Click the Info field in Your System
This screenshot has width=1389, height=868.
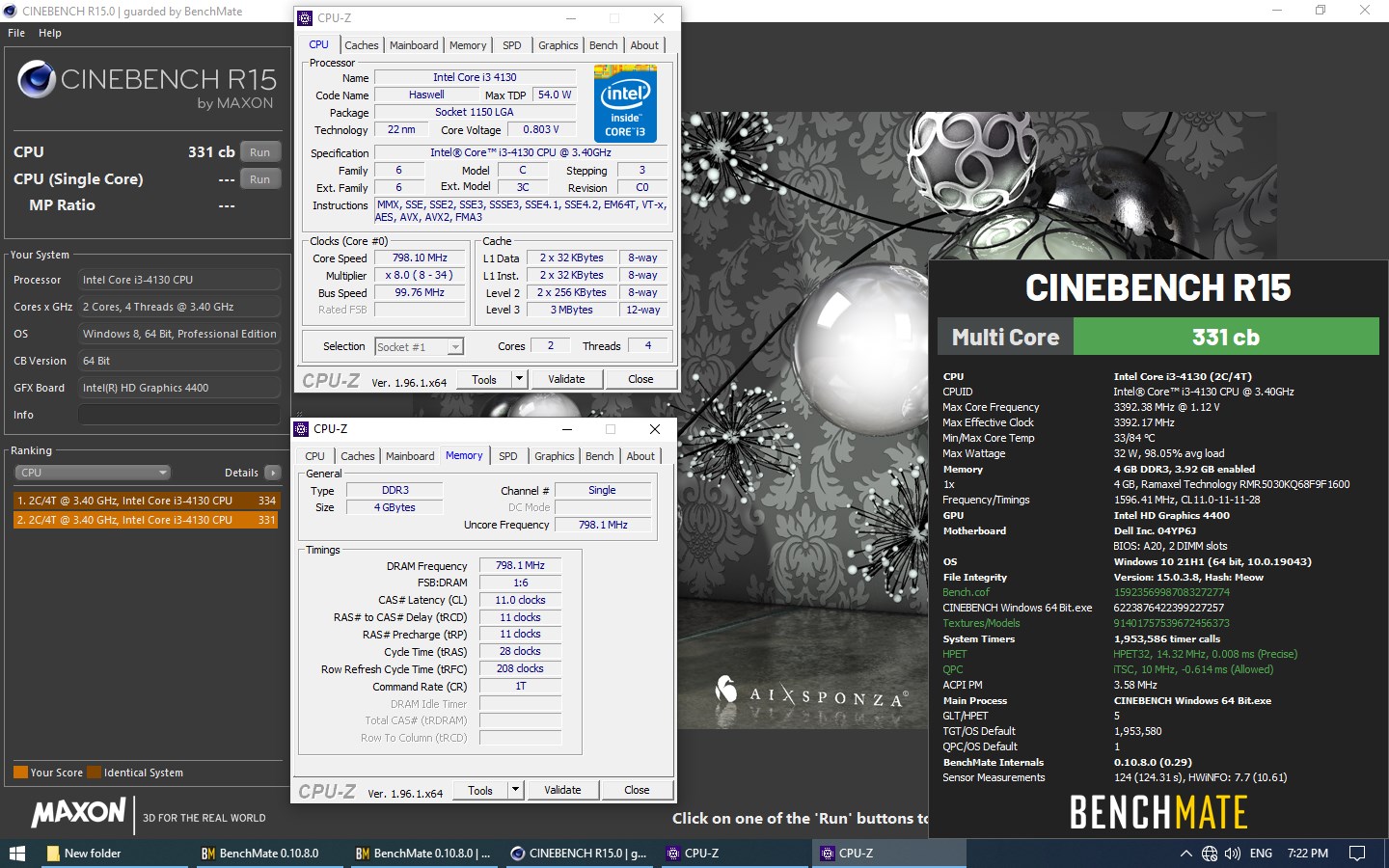(179, 415)
